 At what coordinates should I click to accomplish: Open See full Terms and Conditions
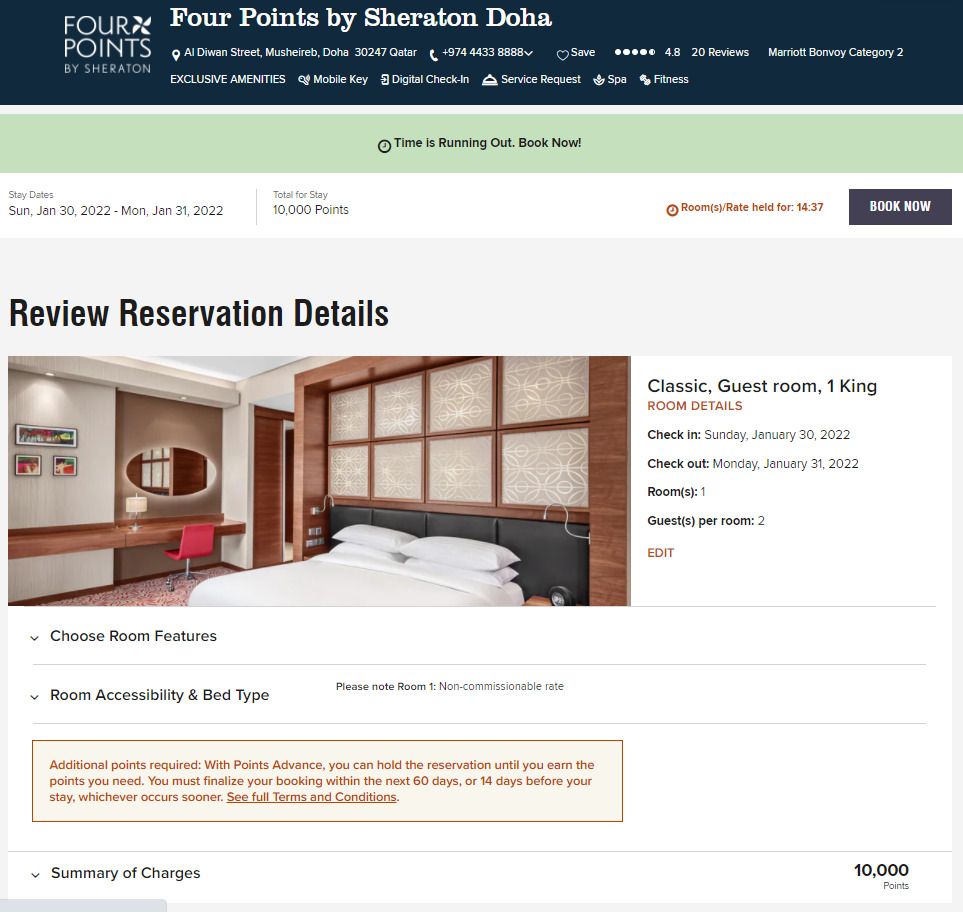point(311,797)
